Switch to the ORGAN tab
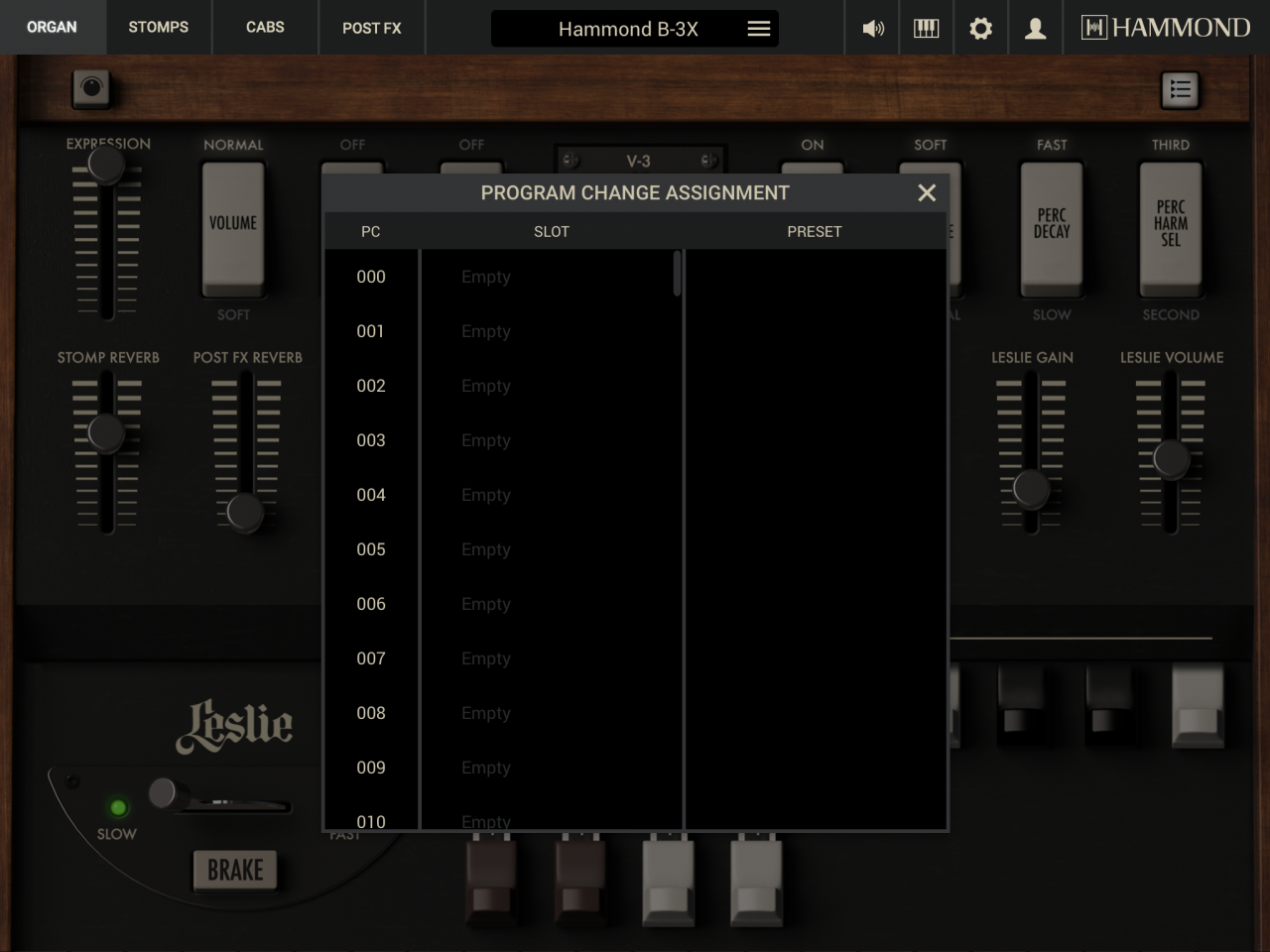 click(52, 28)
